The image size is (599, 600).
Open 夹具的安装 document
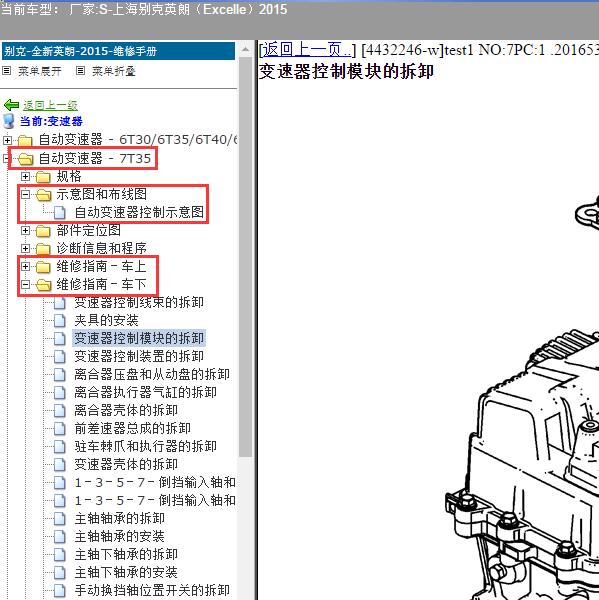click(x=106, y=320)
